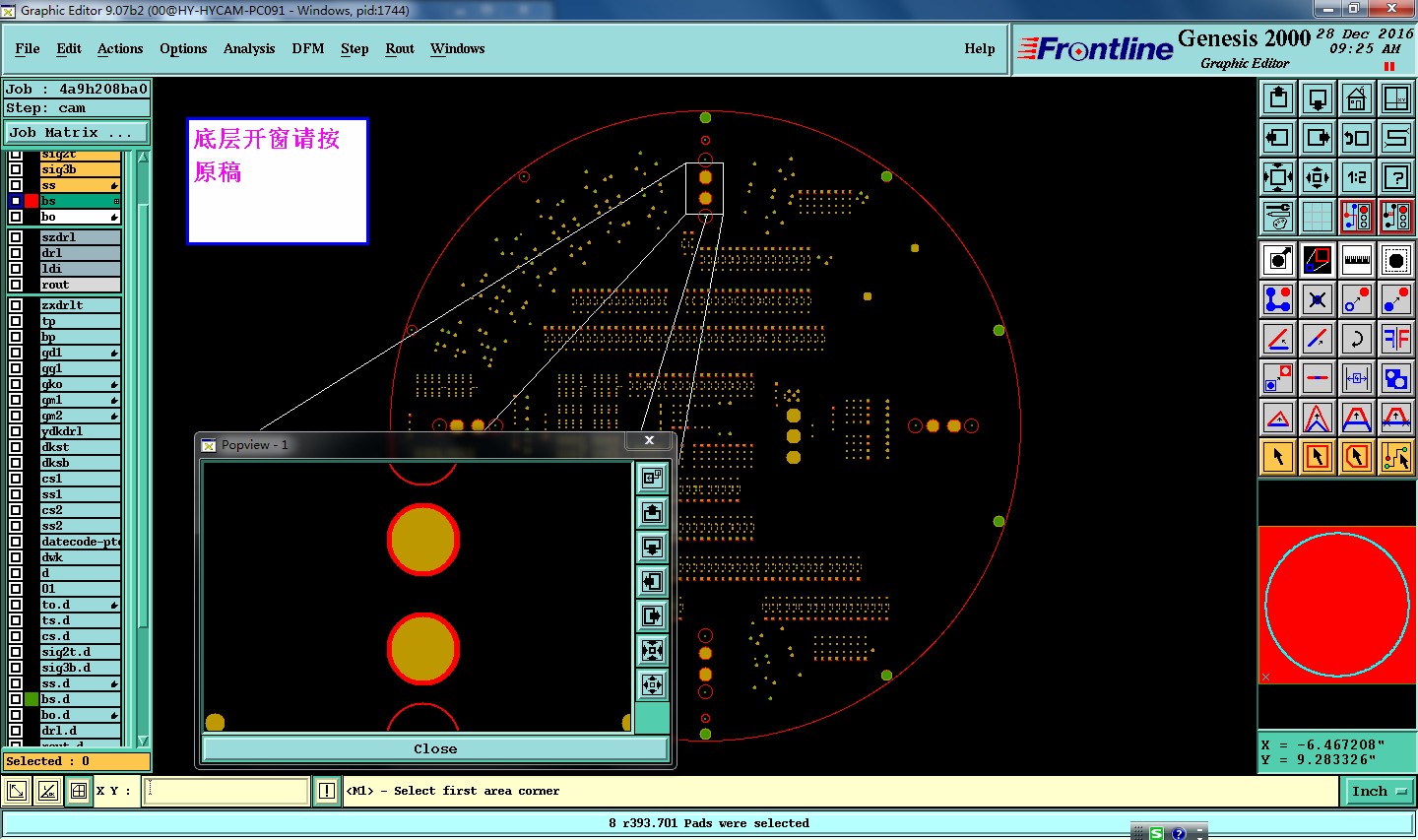1418x840 pixels.
Task: Open the Help menu
Action: coord(980,48)
